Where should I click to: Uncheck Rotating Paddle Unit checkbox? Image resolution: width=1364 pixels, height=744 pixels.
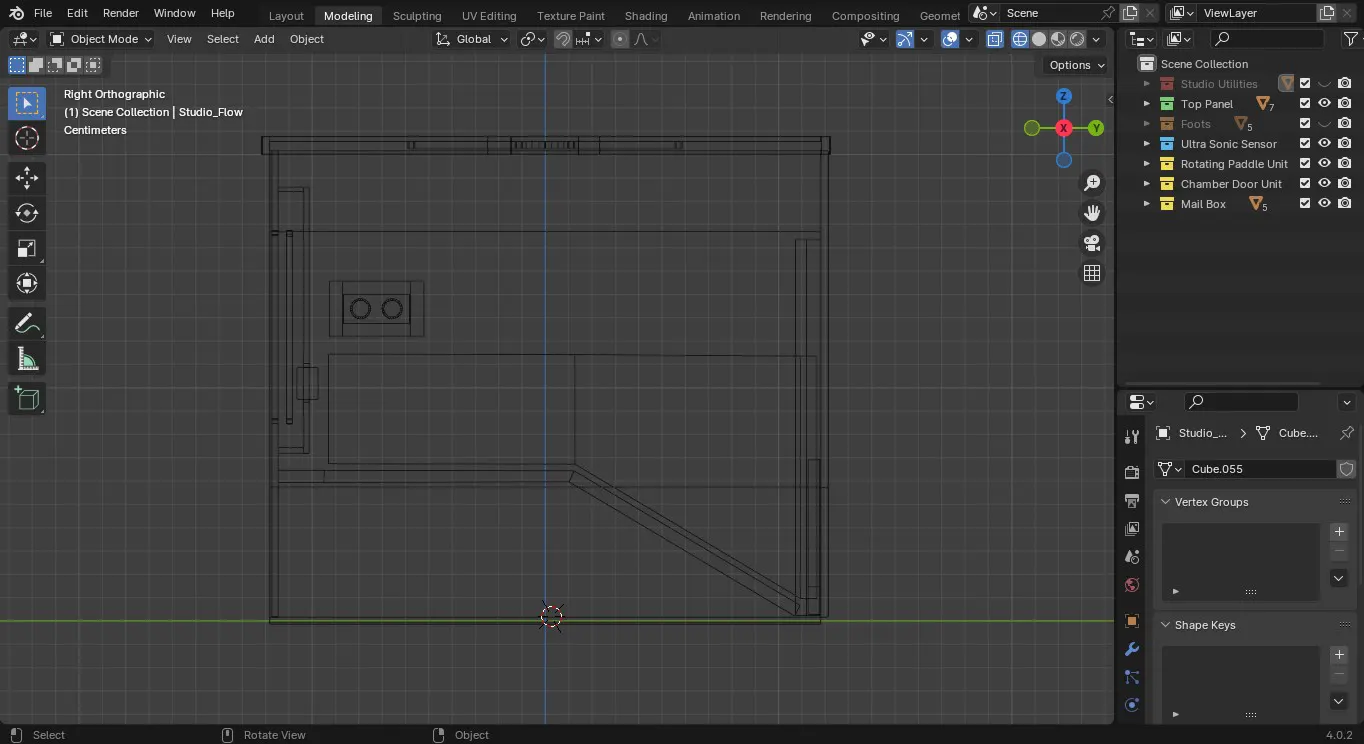click(1305, 163)
